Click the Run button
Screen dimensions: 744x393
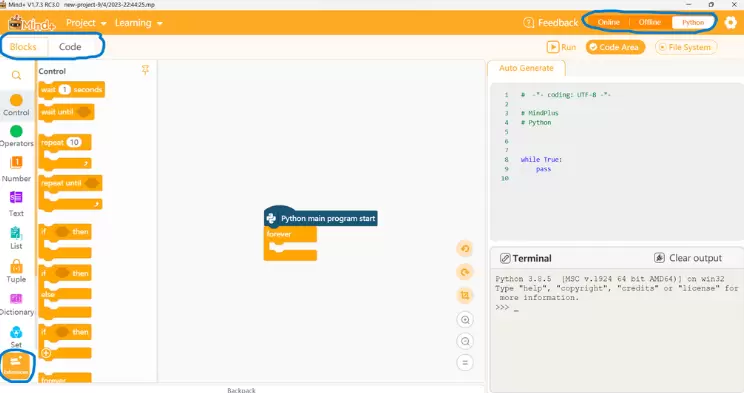pos(561,47)
